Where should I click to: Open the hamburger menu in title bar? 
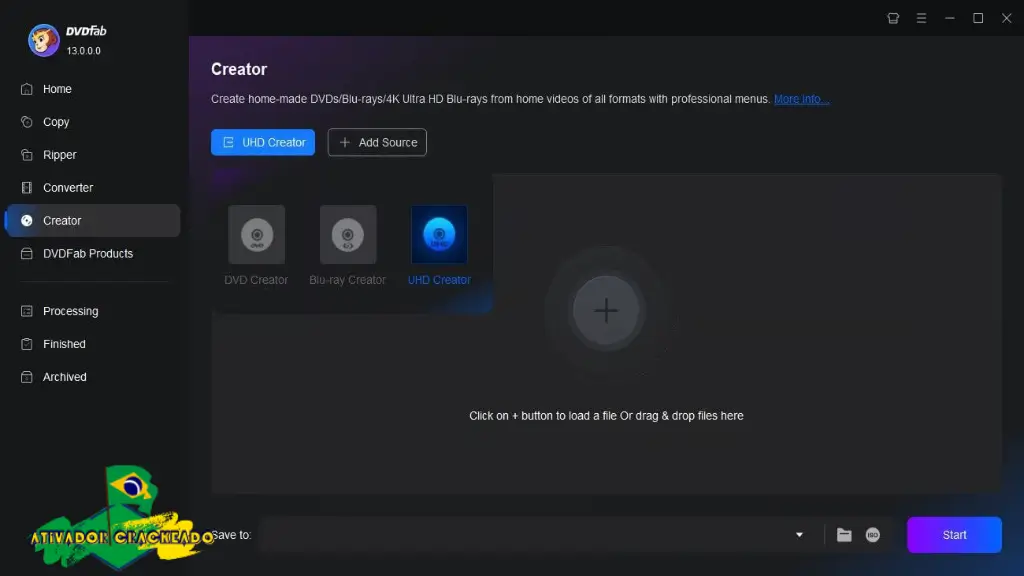(x=921, y=18)
